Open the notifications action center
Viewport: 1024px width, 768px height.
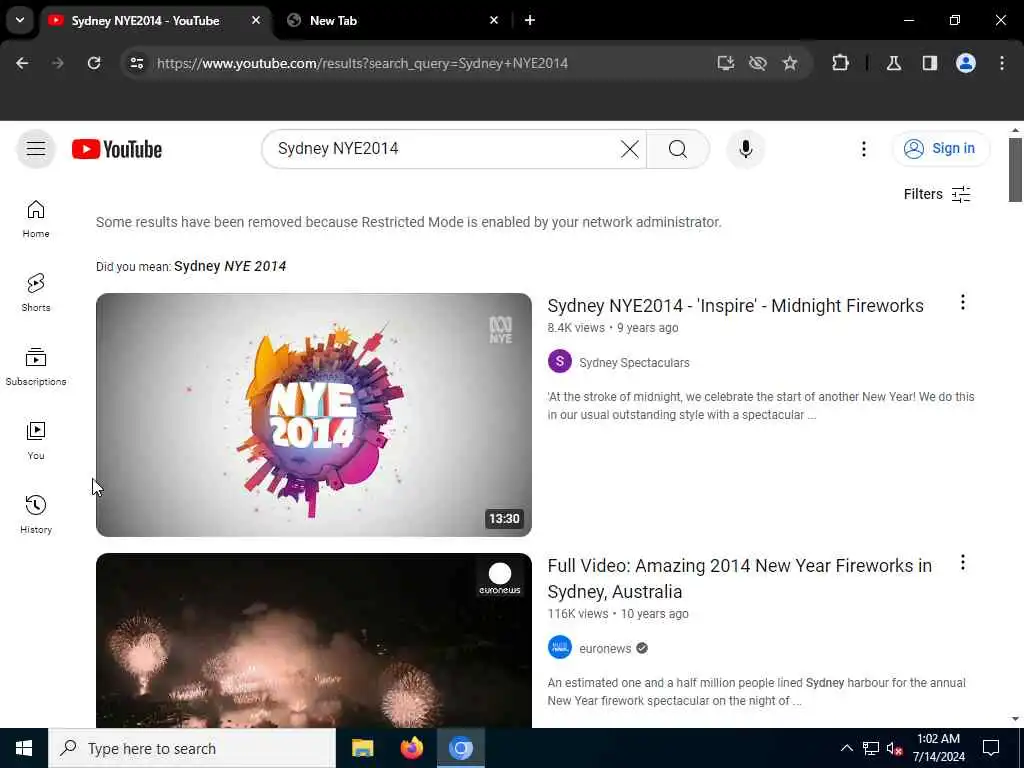coord(991,748)
